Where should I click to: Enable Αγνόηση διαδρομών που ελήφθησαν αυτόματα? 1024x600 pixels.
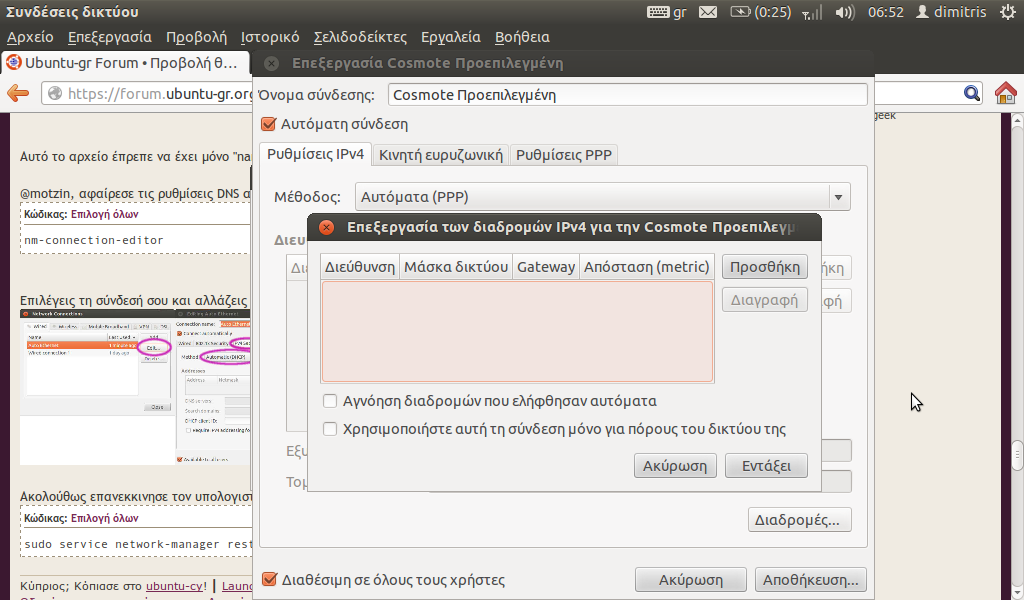330,401
